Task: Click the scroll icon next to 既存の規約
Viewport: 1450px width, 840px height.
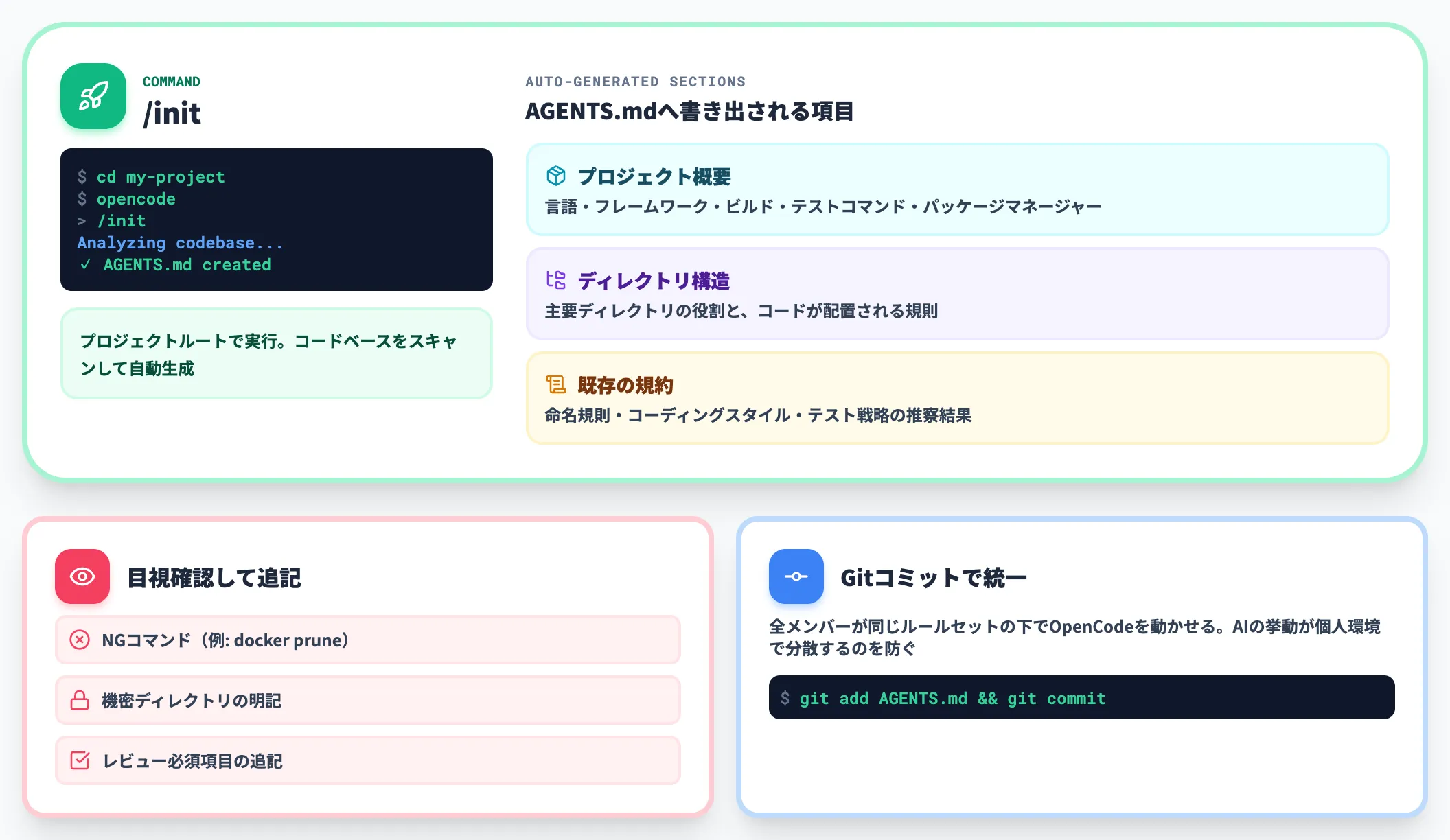Action: [555, 384]
